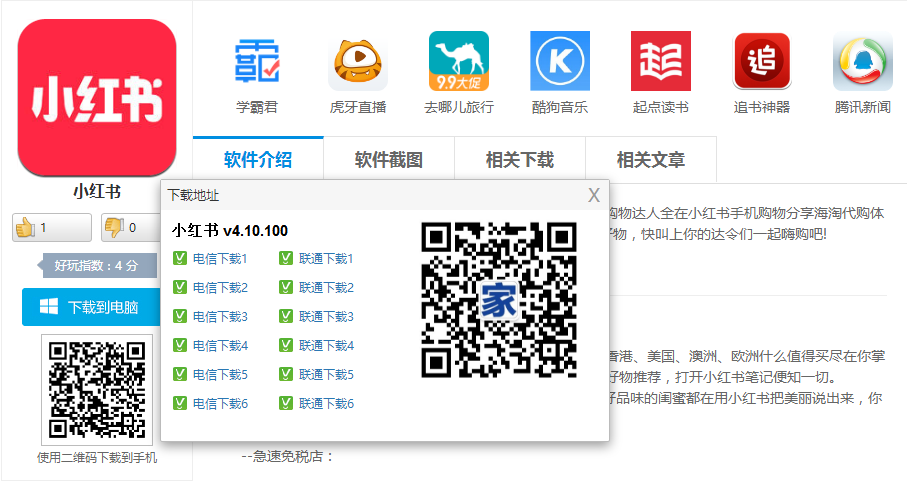Image resolution: width=907 pixels, height=481 pixels.
Task: Click green shield icon beside 联通下载4
Action: [286, 345]
